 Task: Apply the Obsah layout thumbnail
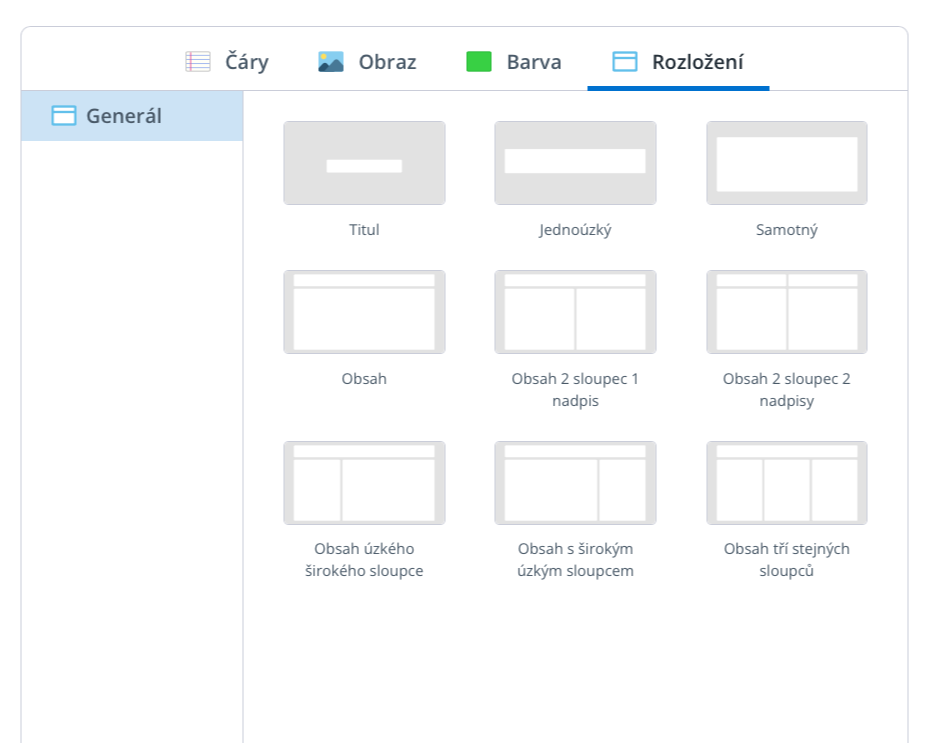[364, 312]
